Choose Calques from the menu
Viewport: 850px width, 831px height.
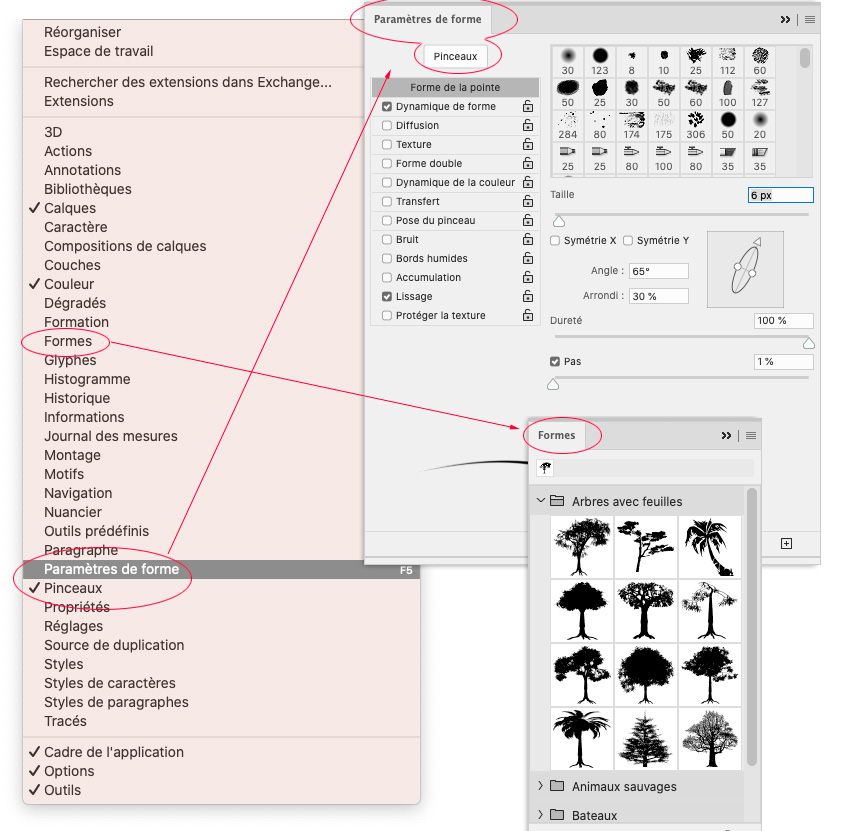[x=70, y=208]
